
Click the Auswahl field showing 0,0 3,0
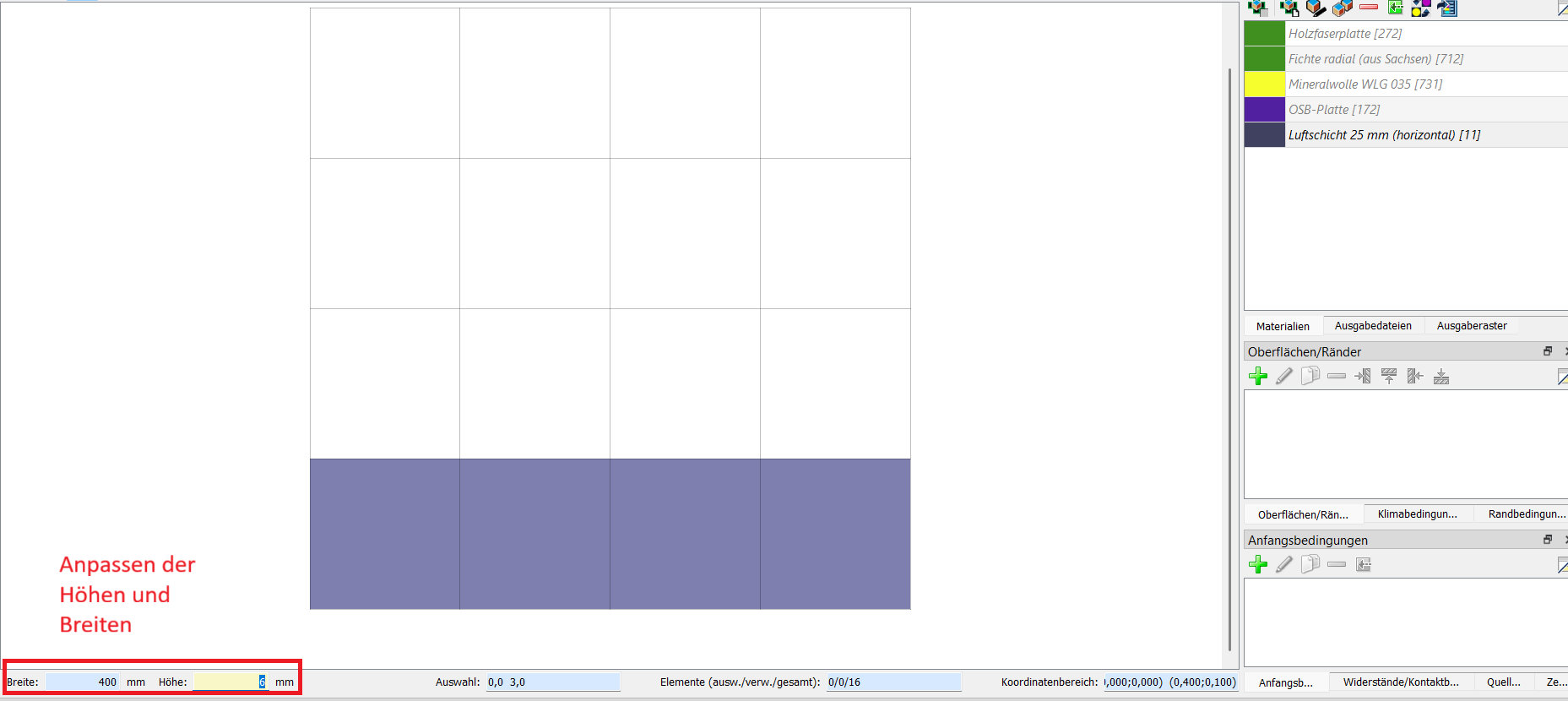click(x=553, y=682)
